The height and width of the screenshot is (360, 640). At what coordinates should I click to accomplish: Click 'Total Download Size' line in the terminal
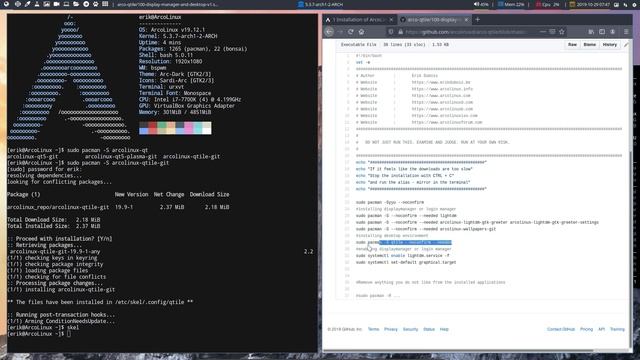point(53,220)
